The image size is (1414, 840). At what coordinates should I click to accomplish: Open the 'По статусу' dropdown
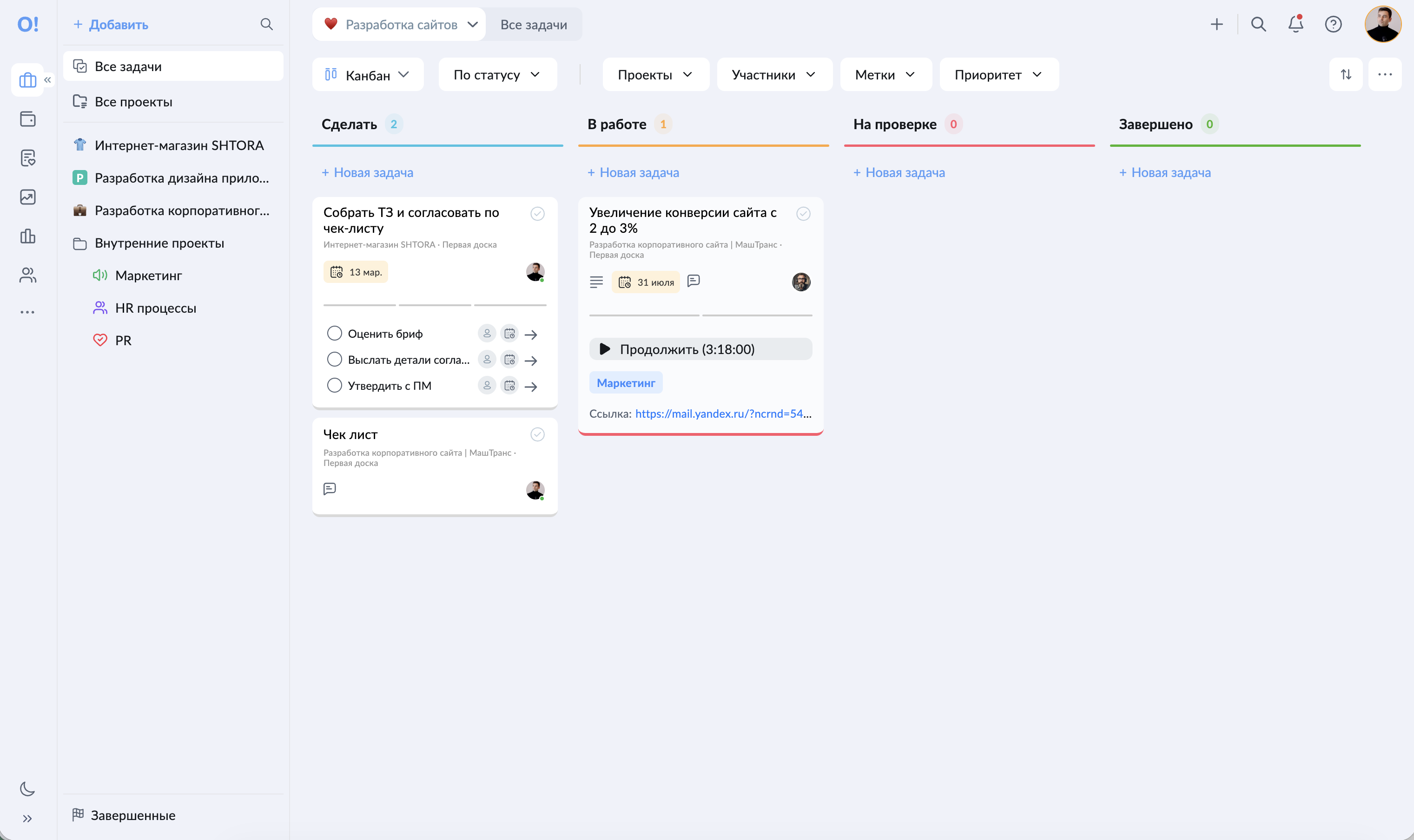click(496, 74)
